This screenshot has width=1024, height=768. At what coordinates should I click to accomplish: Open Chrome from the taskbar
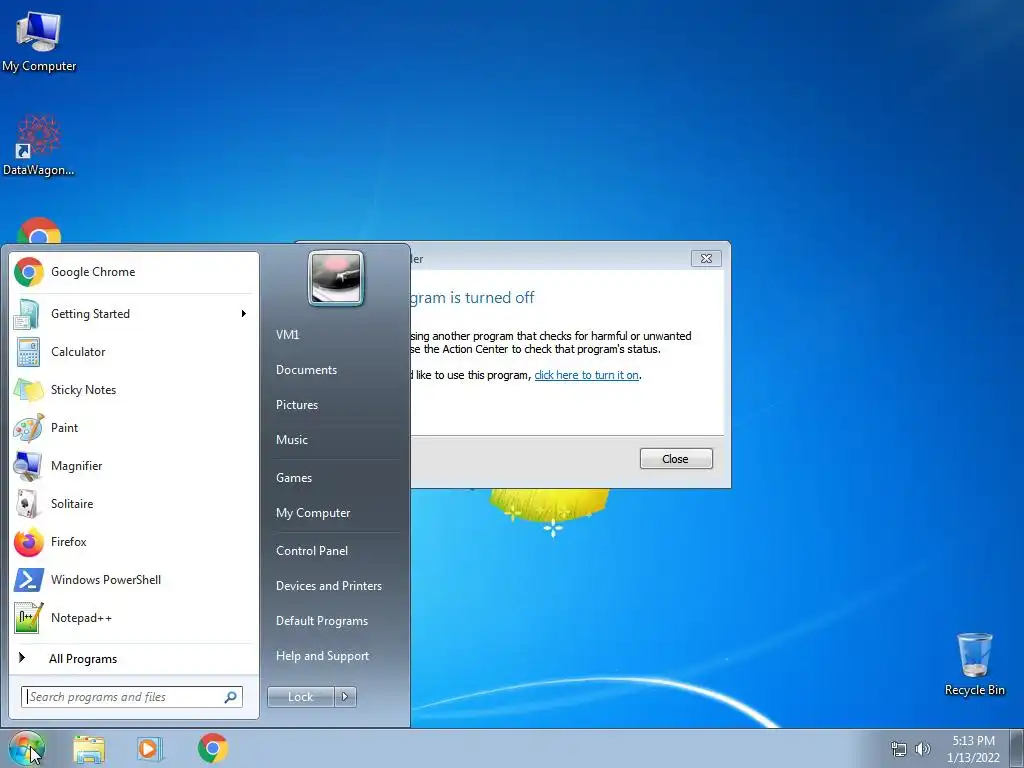(x=213, y=748)
